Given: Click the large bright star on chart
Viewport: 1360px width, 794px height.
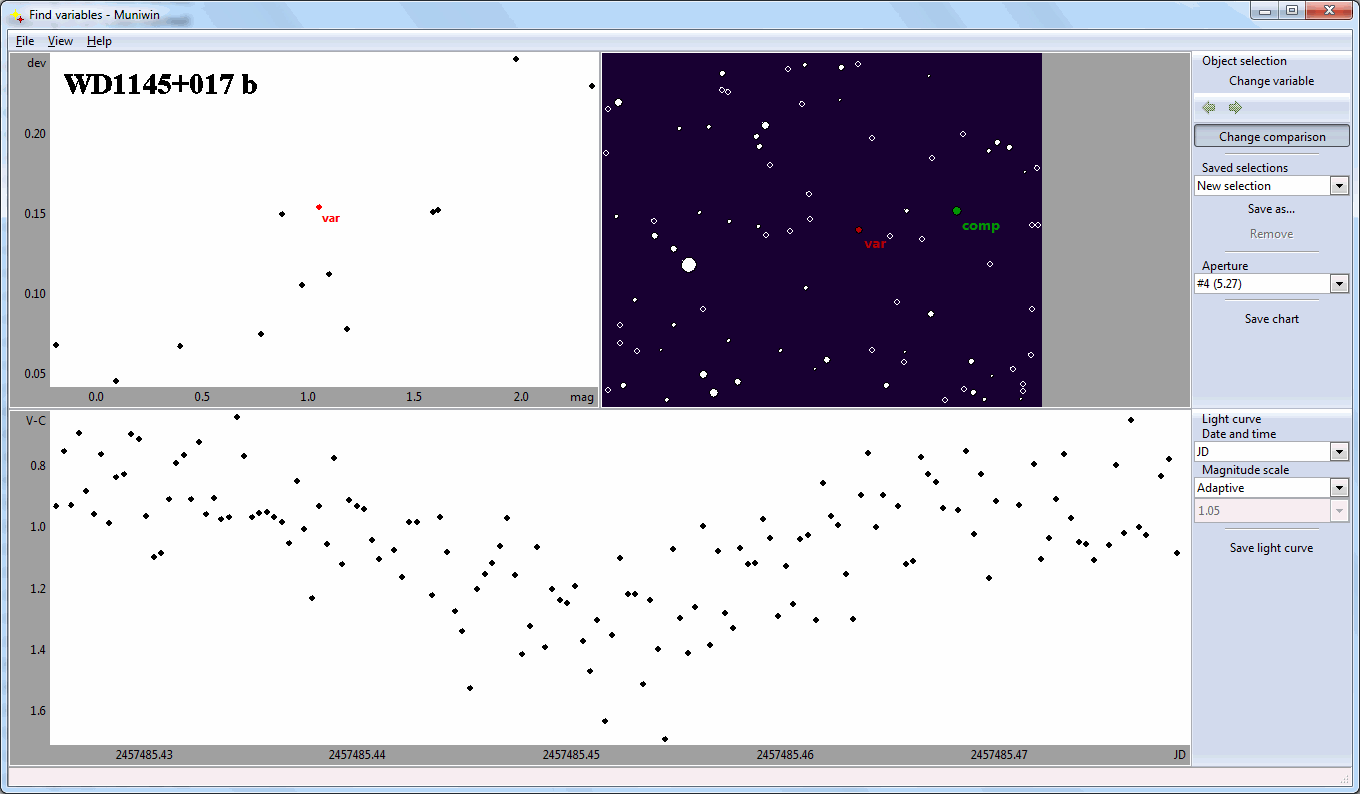Looking at the screenshot, I should pos(688,265).
